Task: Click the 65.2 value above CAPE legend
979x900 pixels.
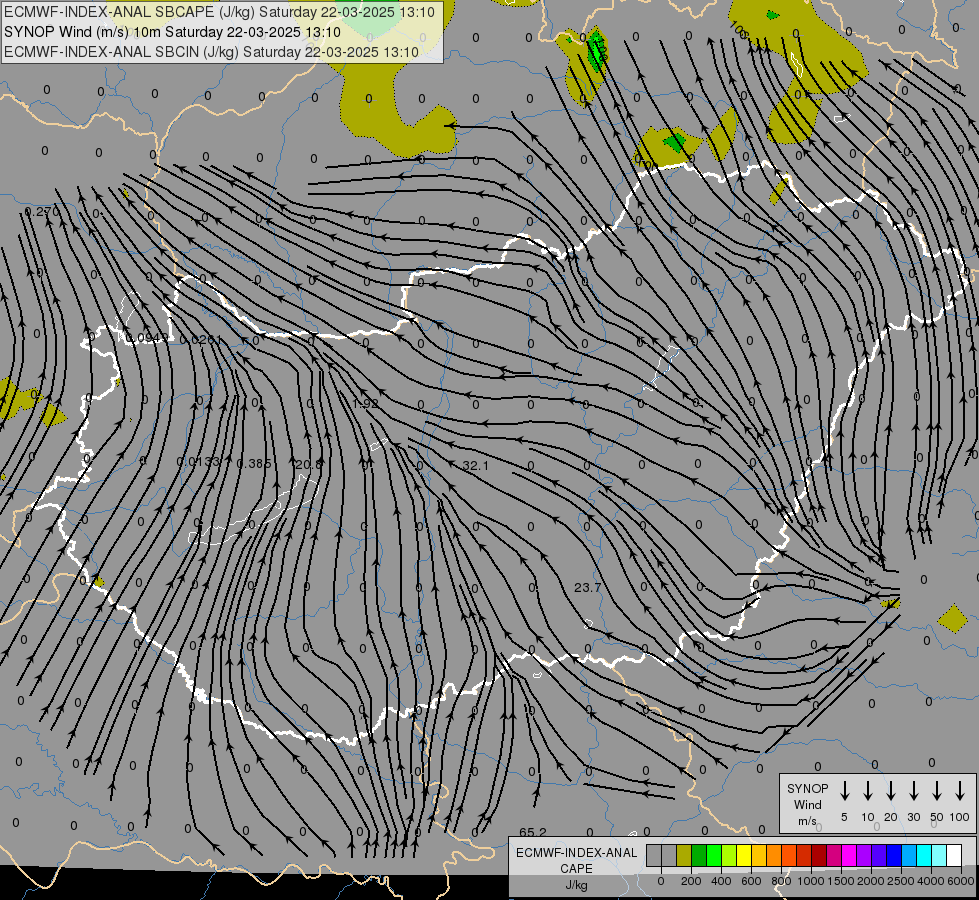Action: (533, 832)
